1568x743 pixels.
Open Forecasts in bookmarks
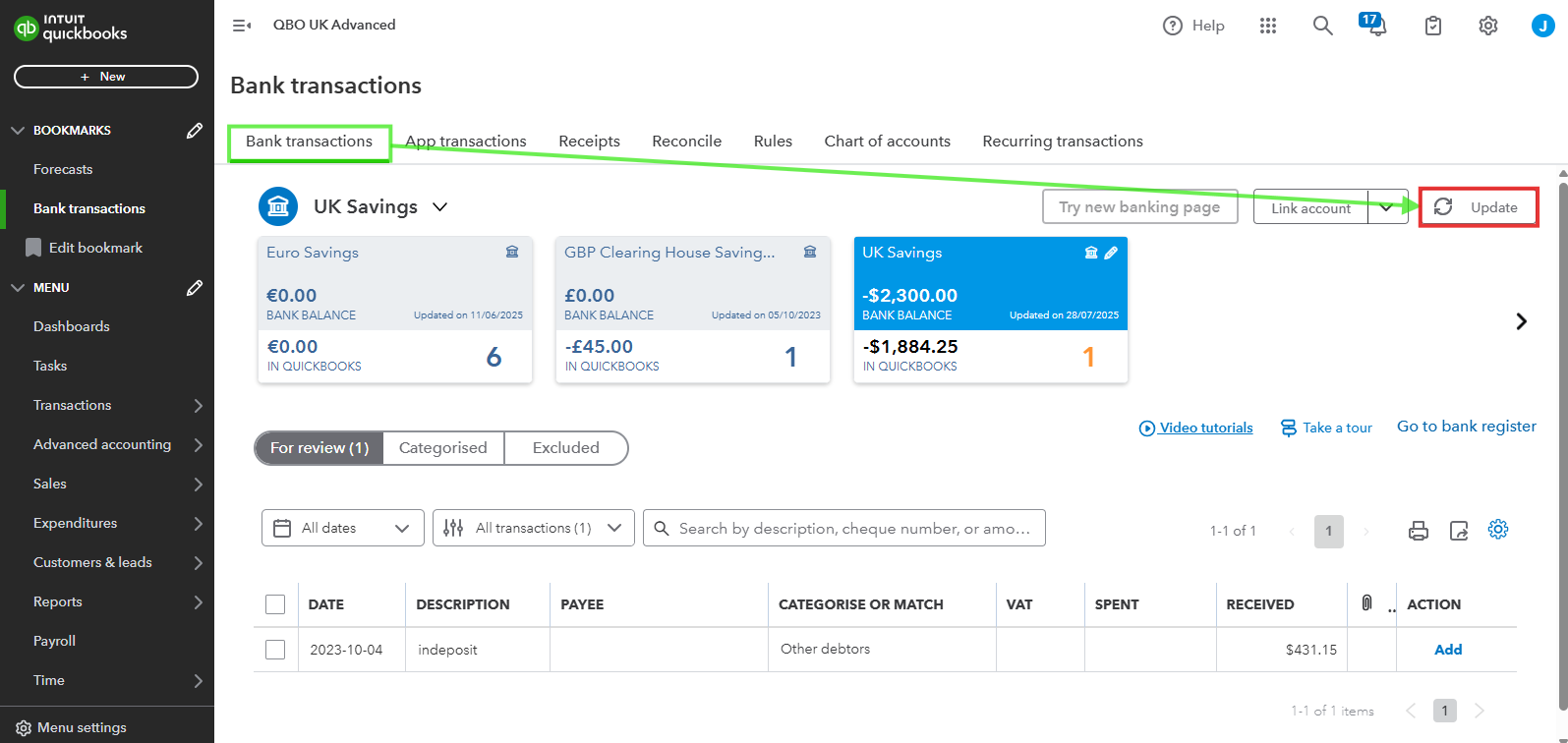63,169
